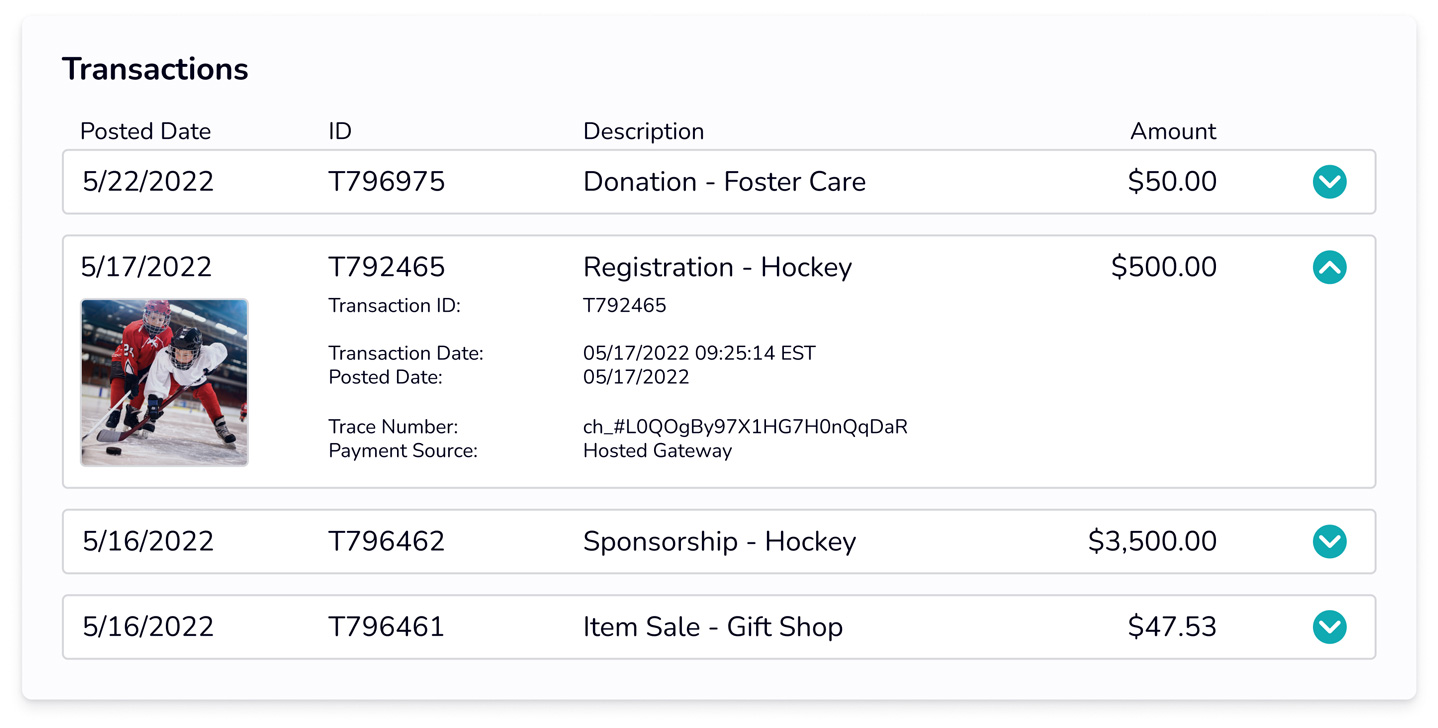This screenshot has height=728, width=1438.
Task: Click the Hosted Gateway payment source value
Action: [x=657, y=451]
